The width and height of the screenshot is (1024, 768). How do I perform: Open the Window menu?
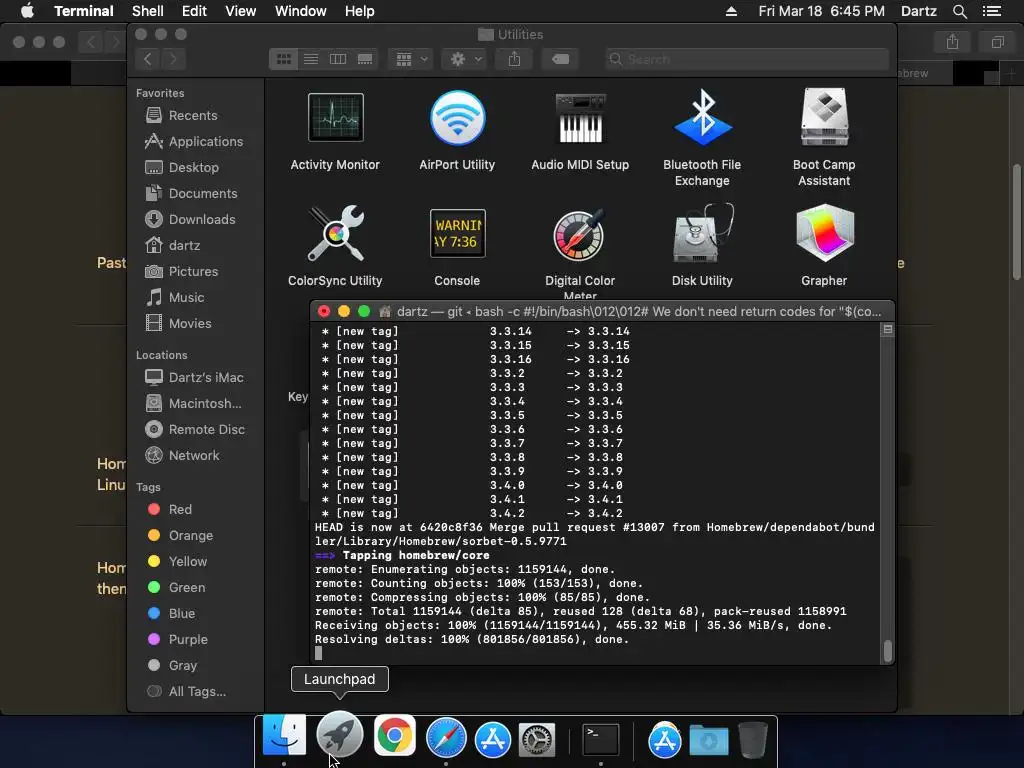pos(300,11)
